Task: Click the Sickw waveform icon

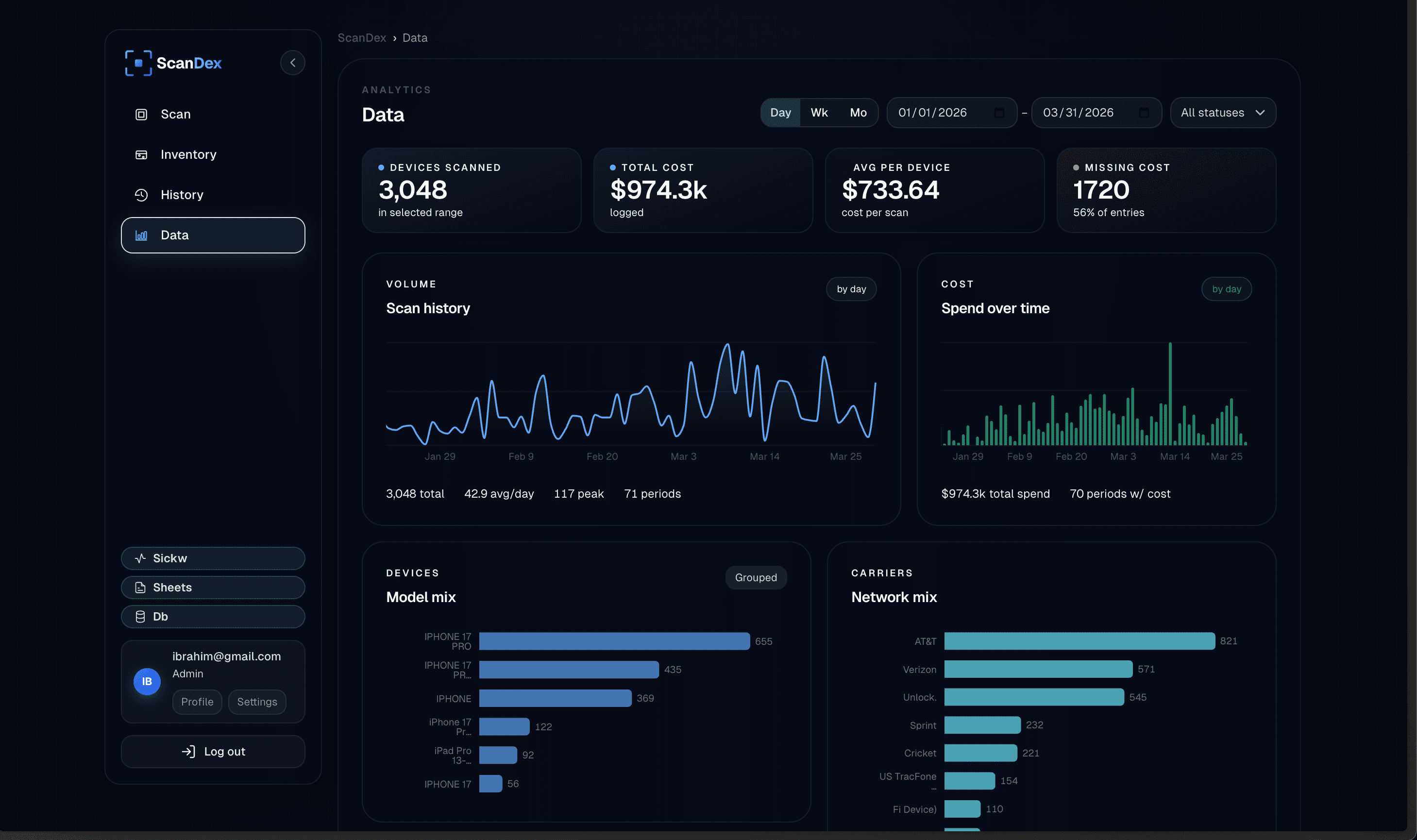Action: 140,557
